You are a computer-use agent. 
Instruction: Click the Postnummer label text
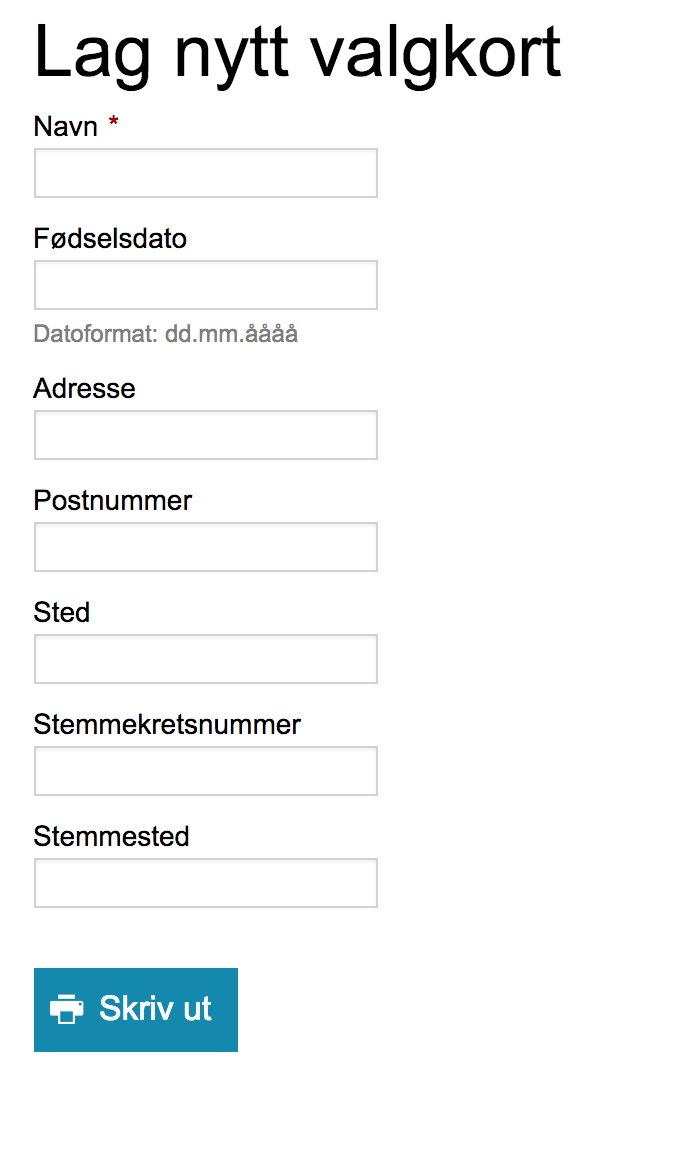113,500
